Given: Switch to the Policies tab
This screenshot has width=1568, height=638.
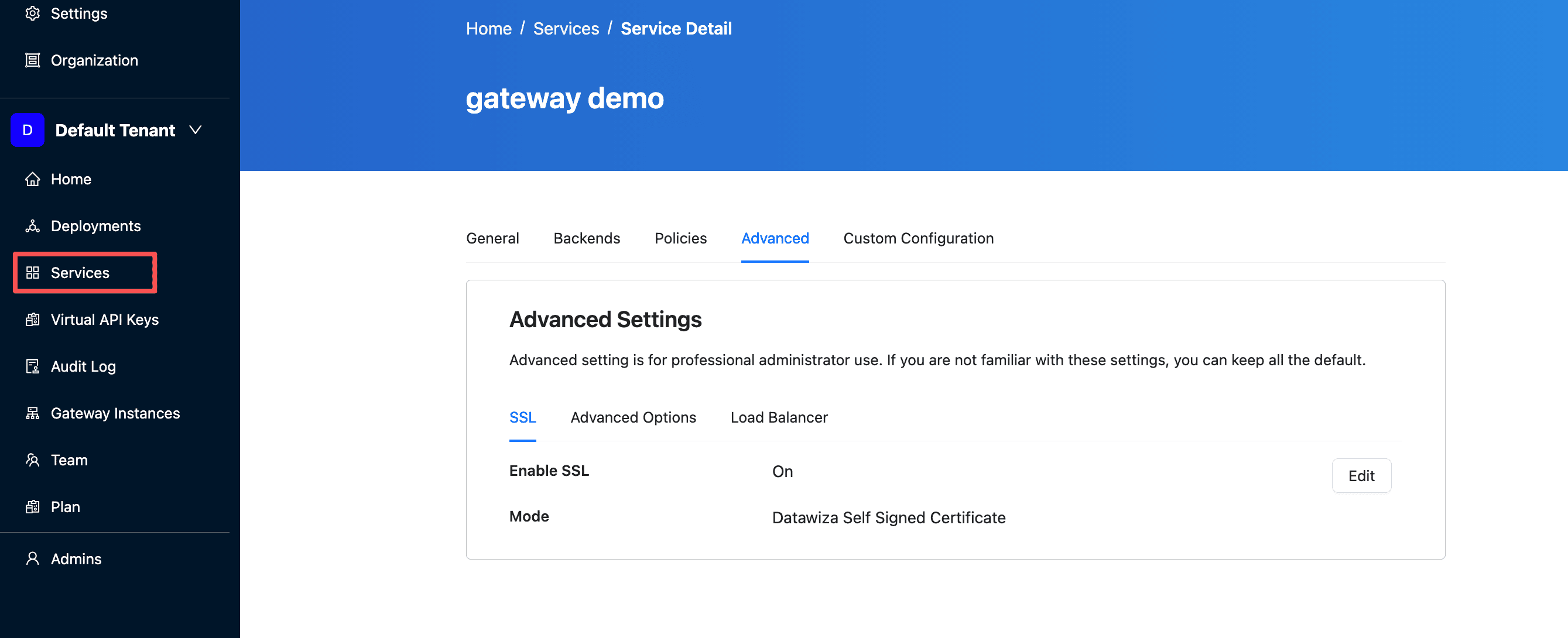Looking at the screenshot, I should point(680,239).
